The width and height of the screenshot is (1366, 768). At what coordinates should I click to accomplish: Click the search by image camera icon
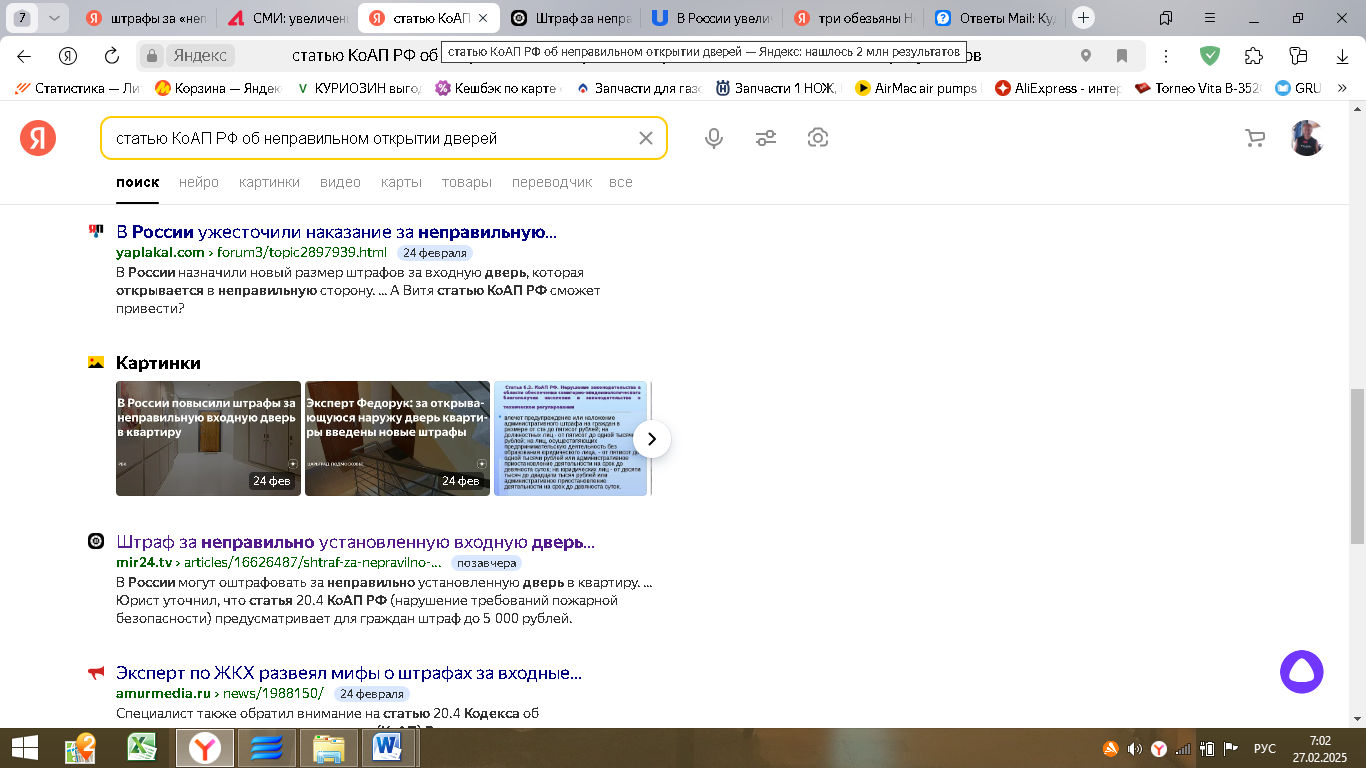point(818,138)
